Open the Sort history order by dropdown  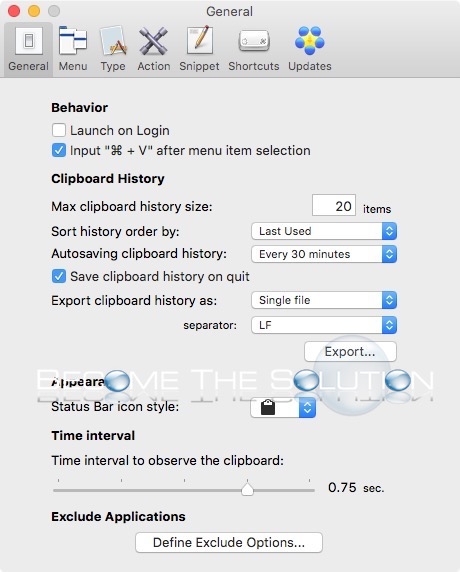[x=324, y=231]
